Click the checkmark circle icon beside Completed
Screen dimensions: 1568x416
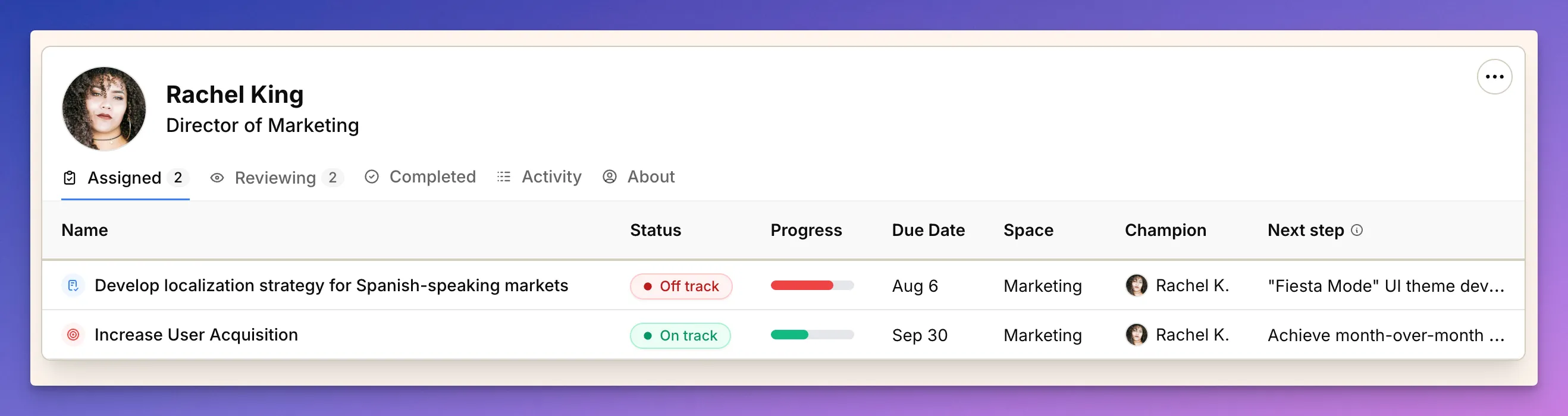tap(372, 177)
